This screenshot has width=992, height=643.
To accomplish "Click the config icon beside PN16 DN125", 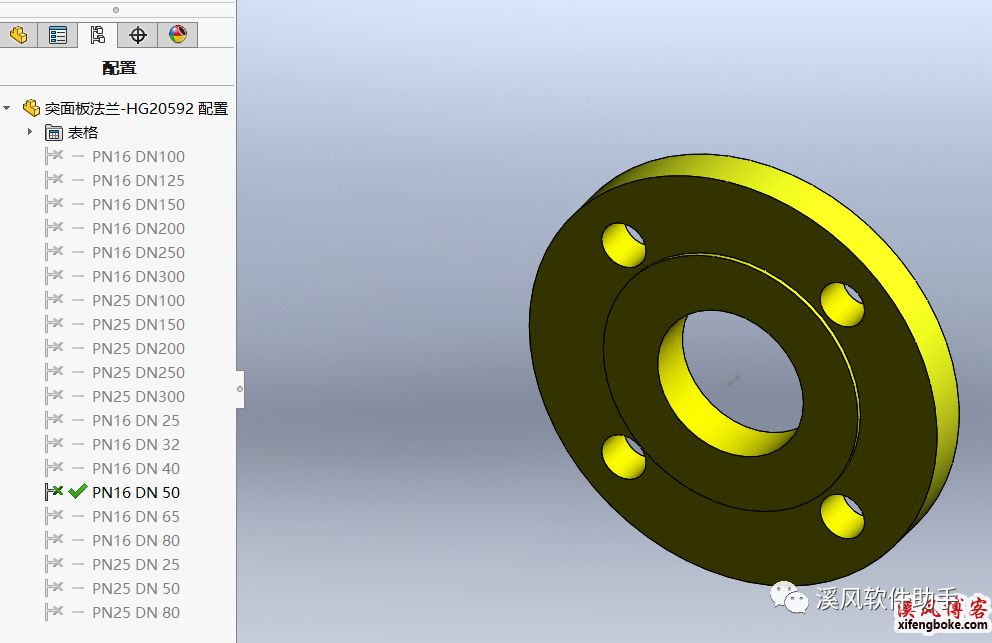I will pyautogui.click(x=54, y=180).
